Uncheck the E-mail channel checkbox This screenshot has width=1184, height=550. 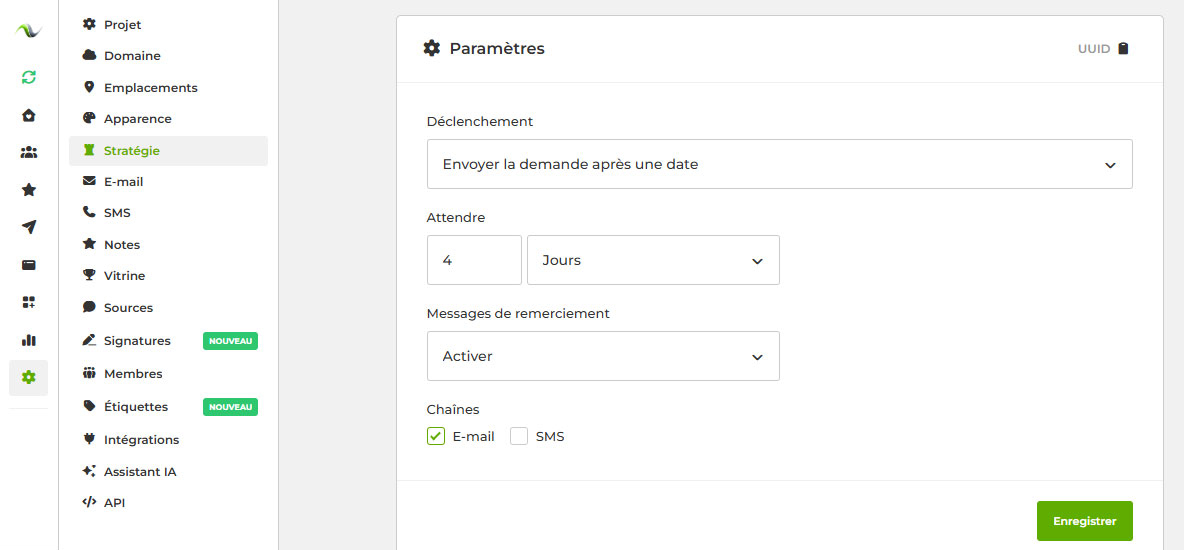point(436,436)
